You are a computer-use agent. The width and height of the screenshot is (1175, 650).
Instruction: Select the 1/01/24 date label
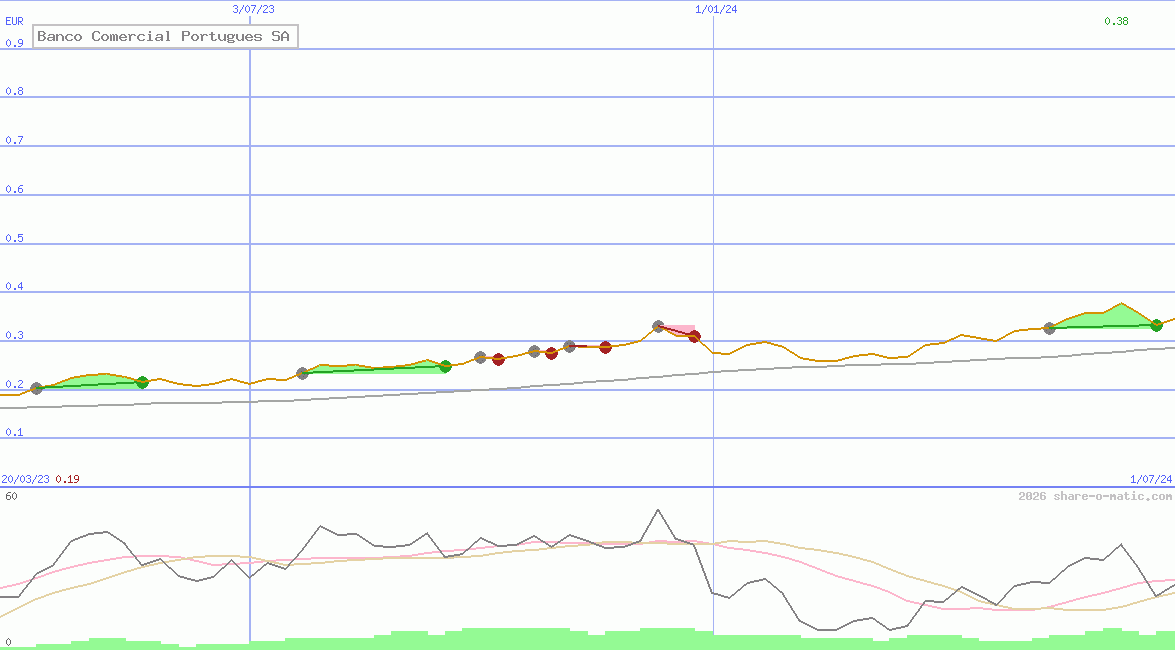coord(716,9)
